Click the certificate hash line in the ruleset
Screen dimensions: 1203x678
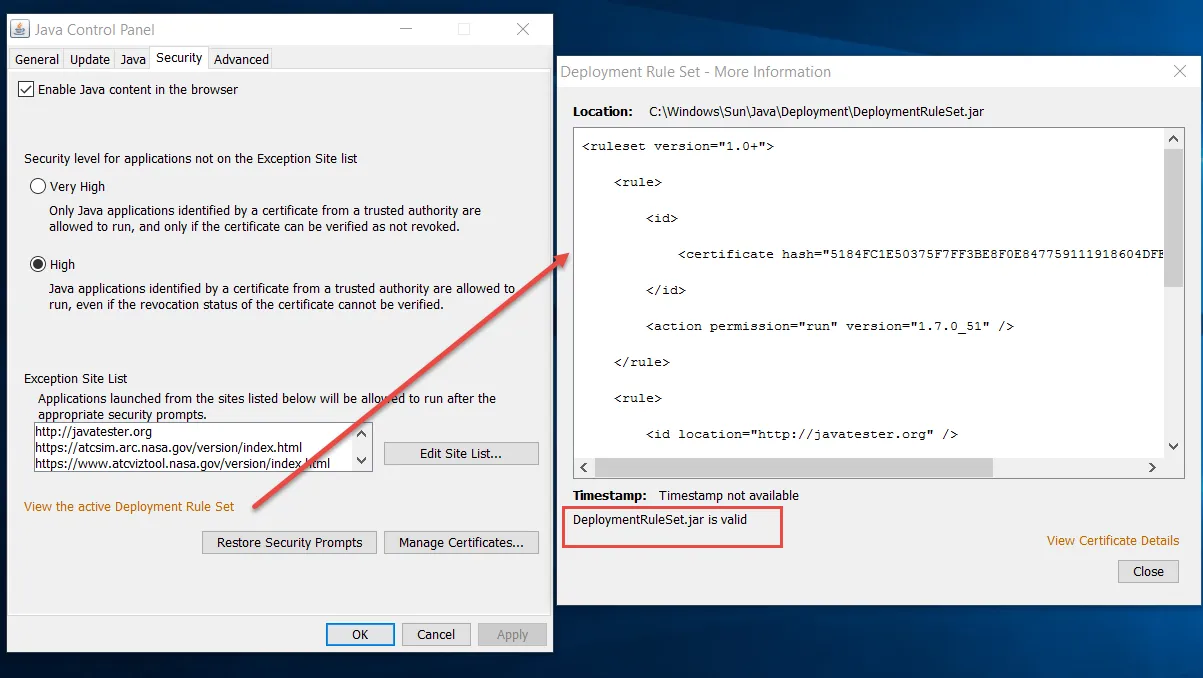(921, 254)
